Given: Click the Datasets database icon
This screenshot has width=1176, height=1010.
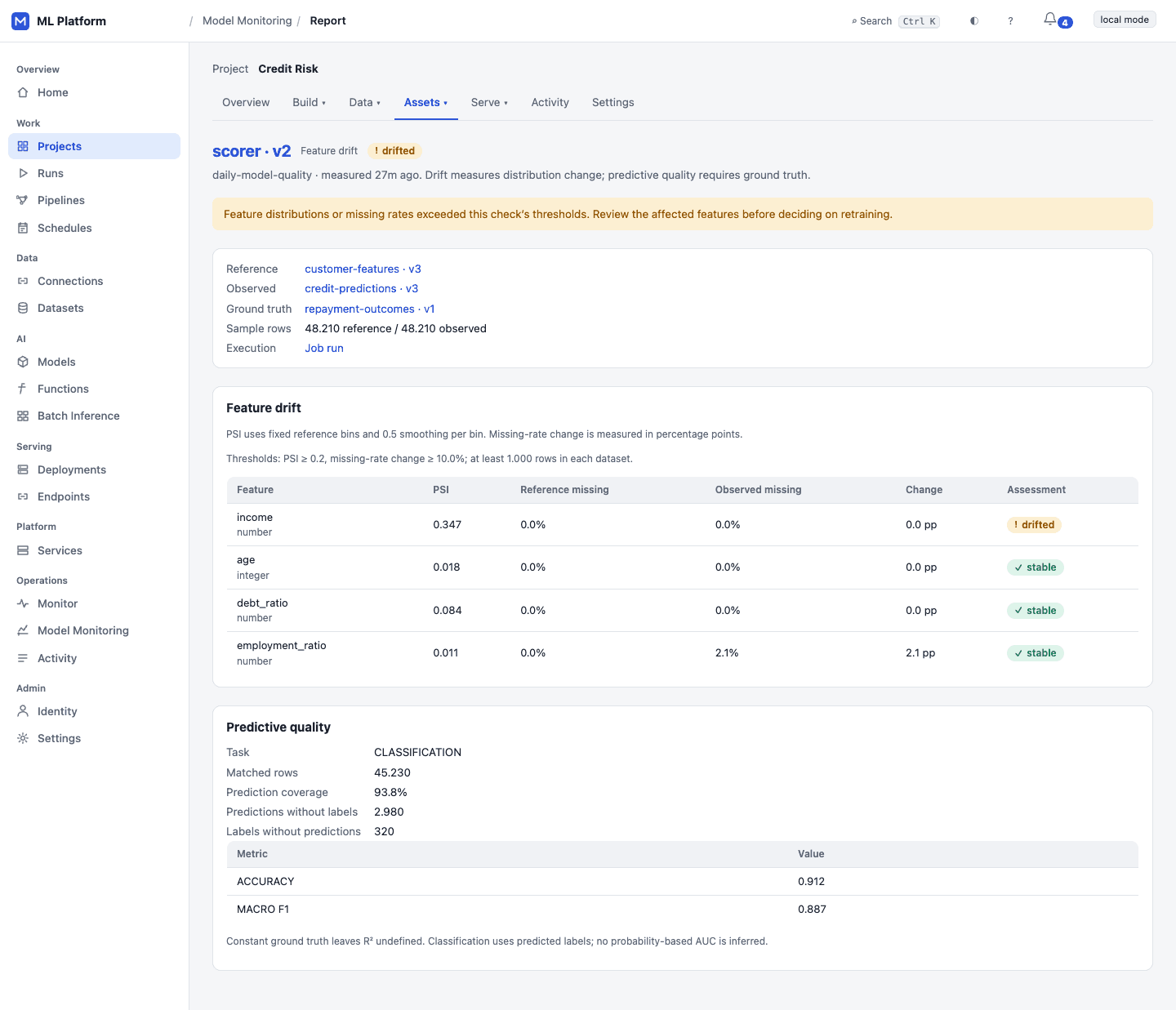Looking at the screenshot, I should coord(23,308).
